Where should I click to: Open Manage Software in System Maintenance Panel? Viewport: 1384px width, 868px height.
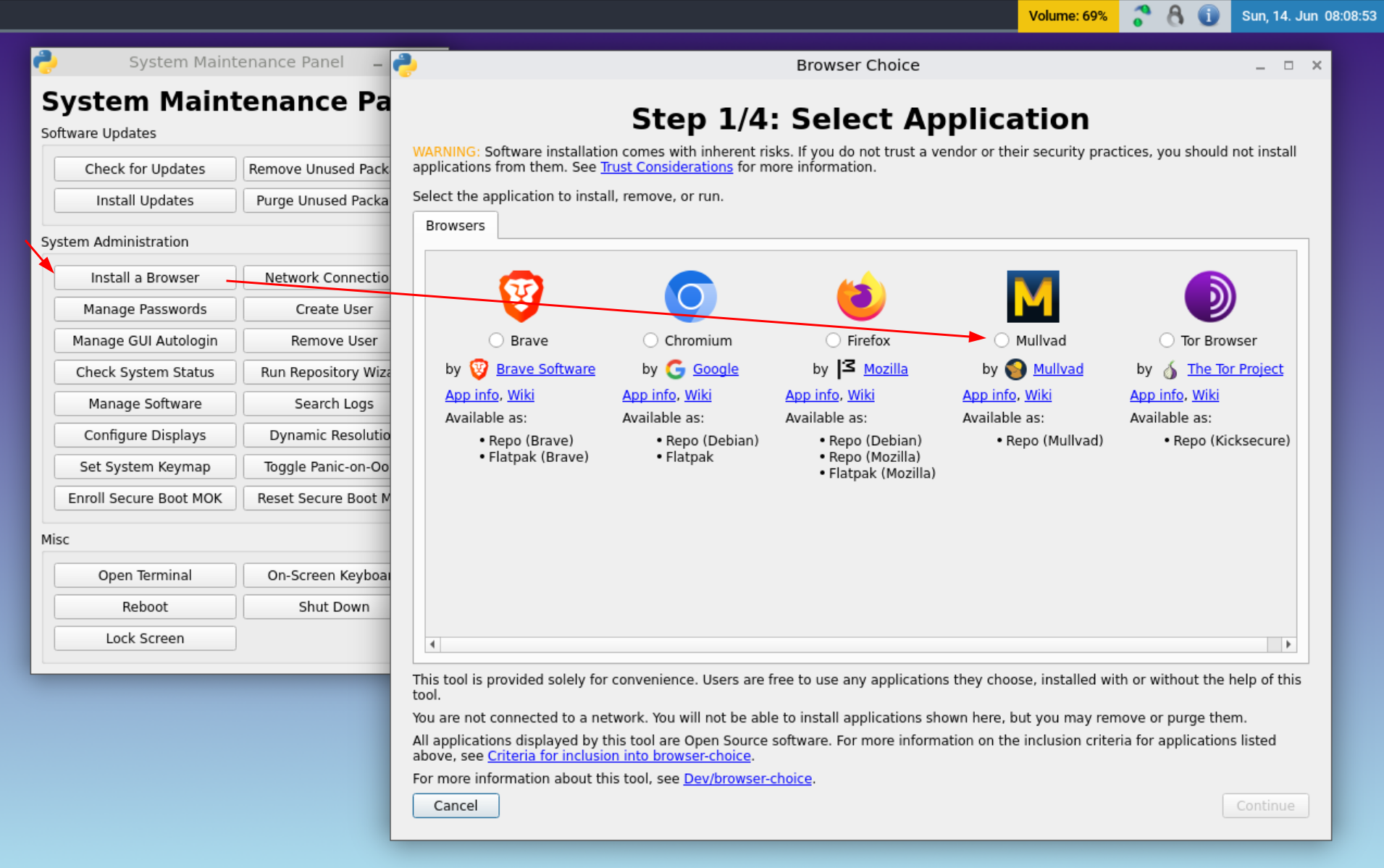(145, 404)
